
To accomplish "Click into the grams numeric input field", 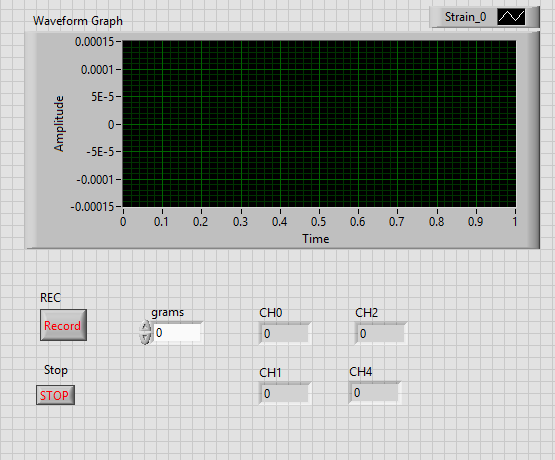I will pos(177,333).
